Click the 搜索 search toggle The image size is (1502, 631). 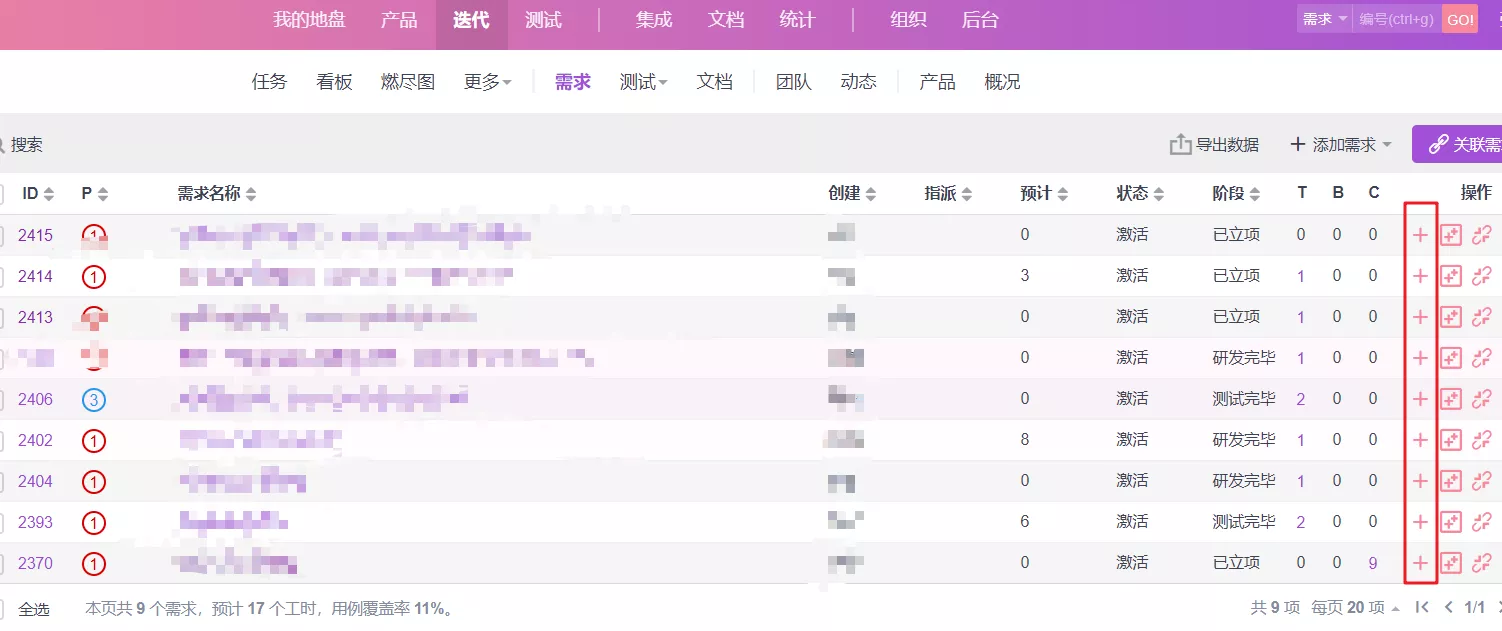click(20, 145)
